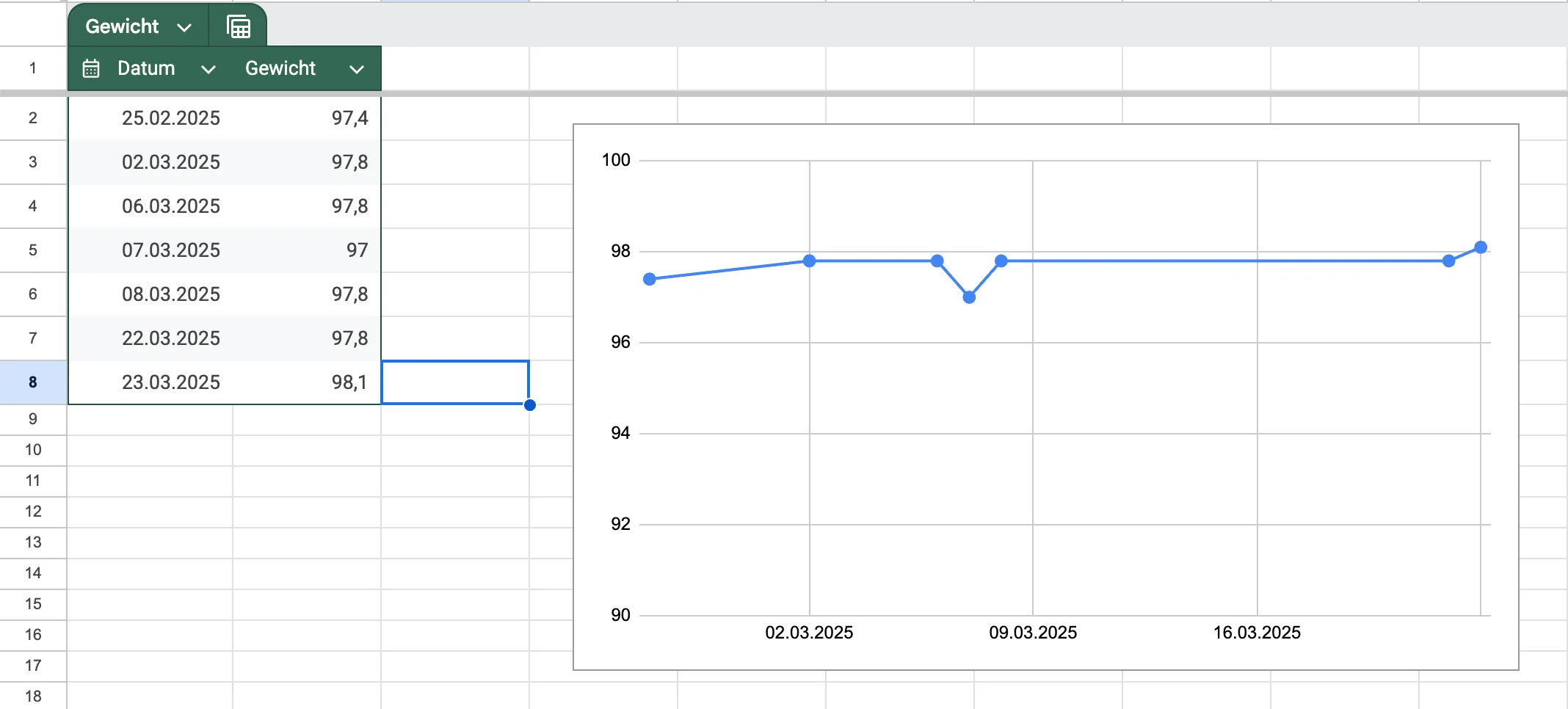
Task: Select cell with date 07.03.2025
Action: 170,250
